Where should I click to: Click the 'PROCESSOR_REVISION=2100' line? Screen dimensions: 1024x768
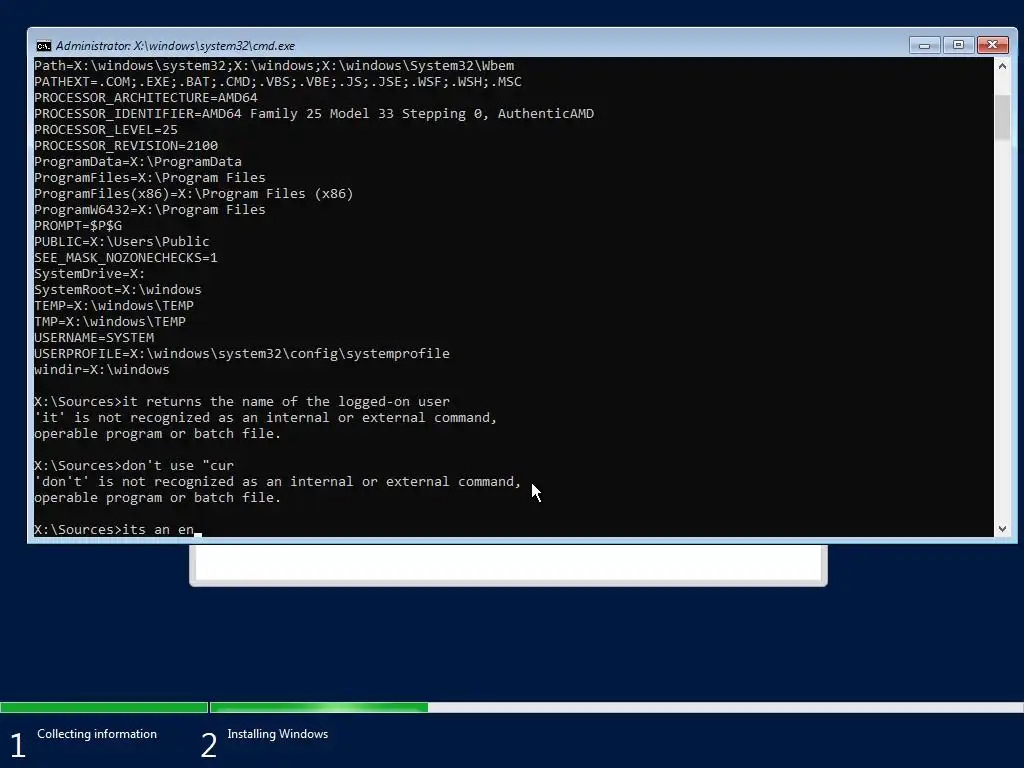click(125, 146)
